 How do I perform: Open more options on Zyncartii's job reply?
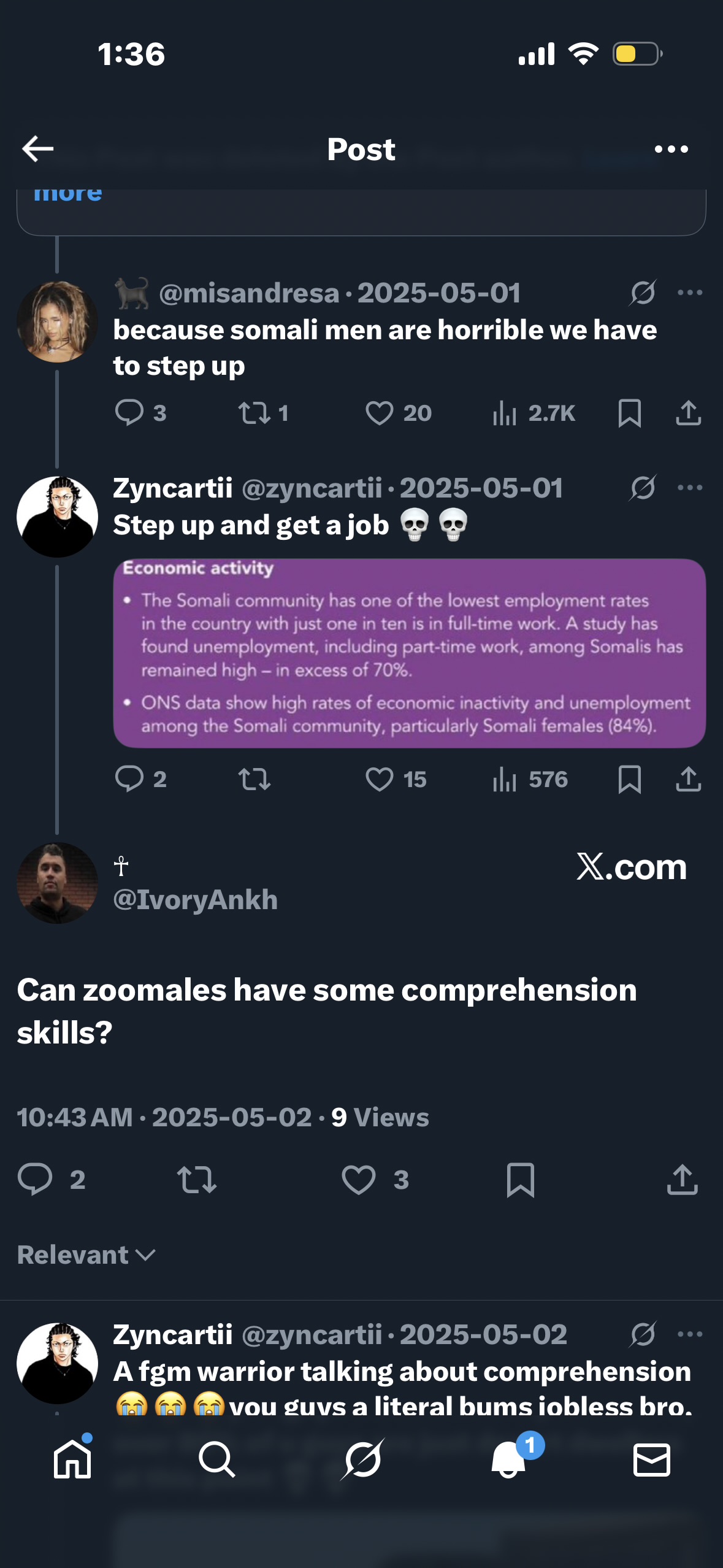pos(690,488)
